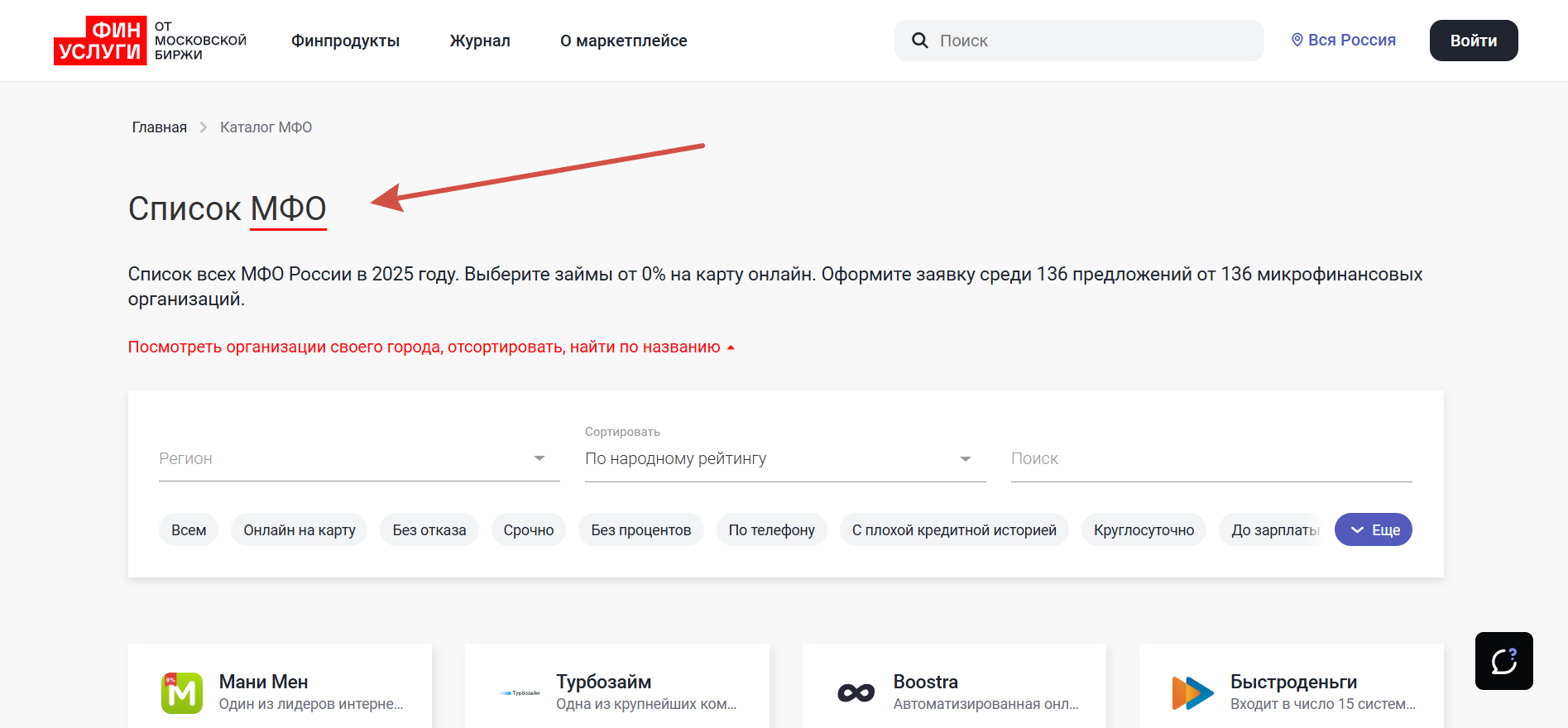This screenshot has width=1568, height=728.
Task: Open the Финпродукты menu
Action: [x=345, y=41]
